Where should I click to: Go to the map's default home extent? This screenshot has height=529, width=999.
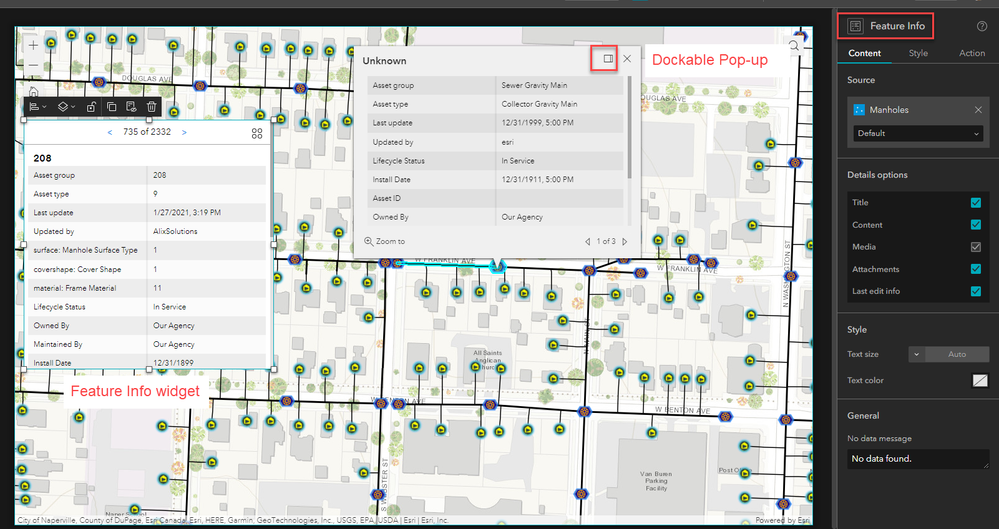(x=33, y=92)
